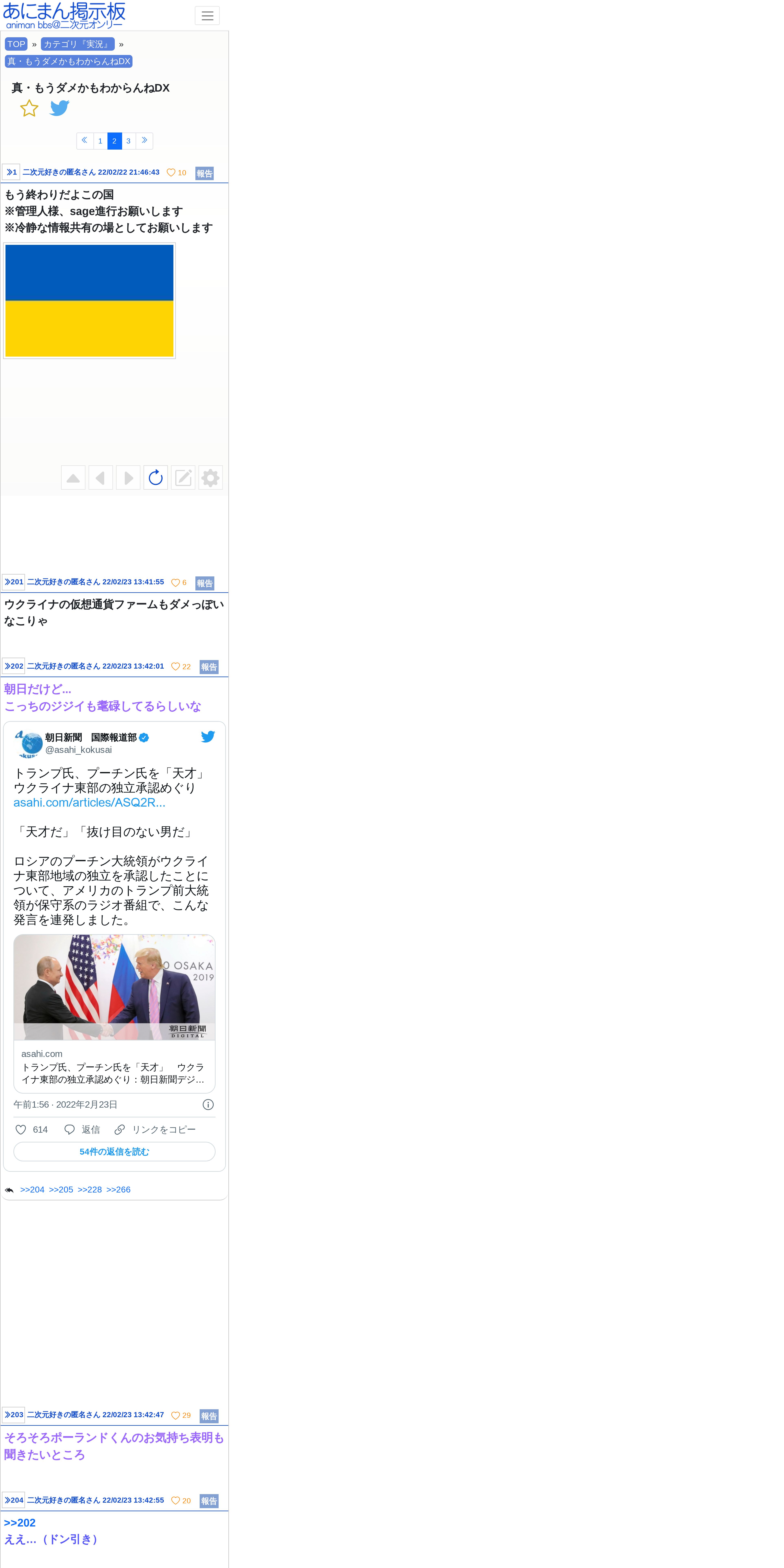Select page 1 in pagination
The height and width of the screenshot is (1568, 784).
pos(100,141)
